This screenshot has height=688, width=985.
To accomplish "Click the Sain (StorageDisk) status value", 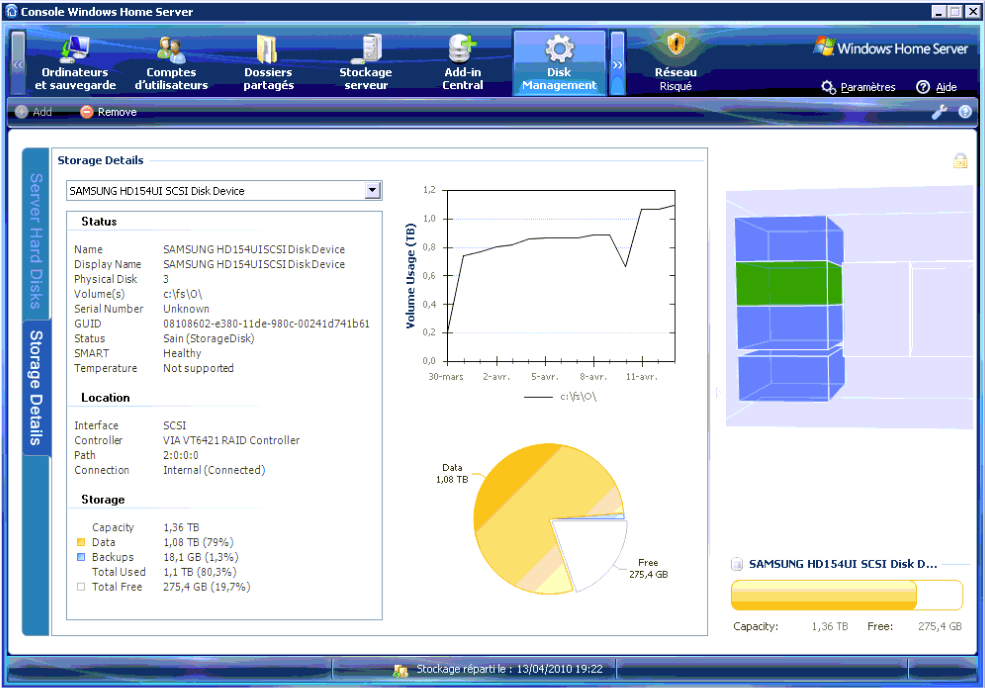I will click(209, 339).
